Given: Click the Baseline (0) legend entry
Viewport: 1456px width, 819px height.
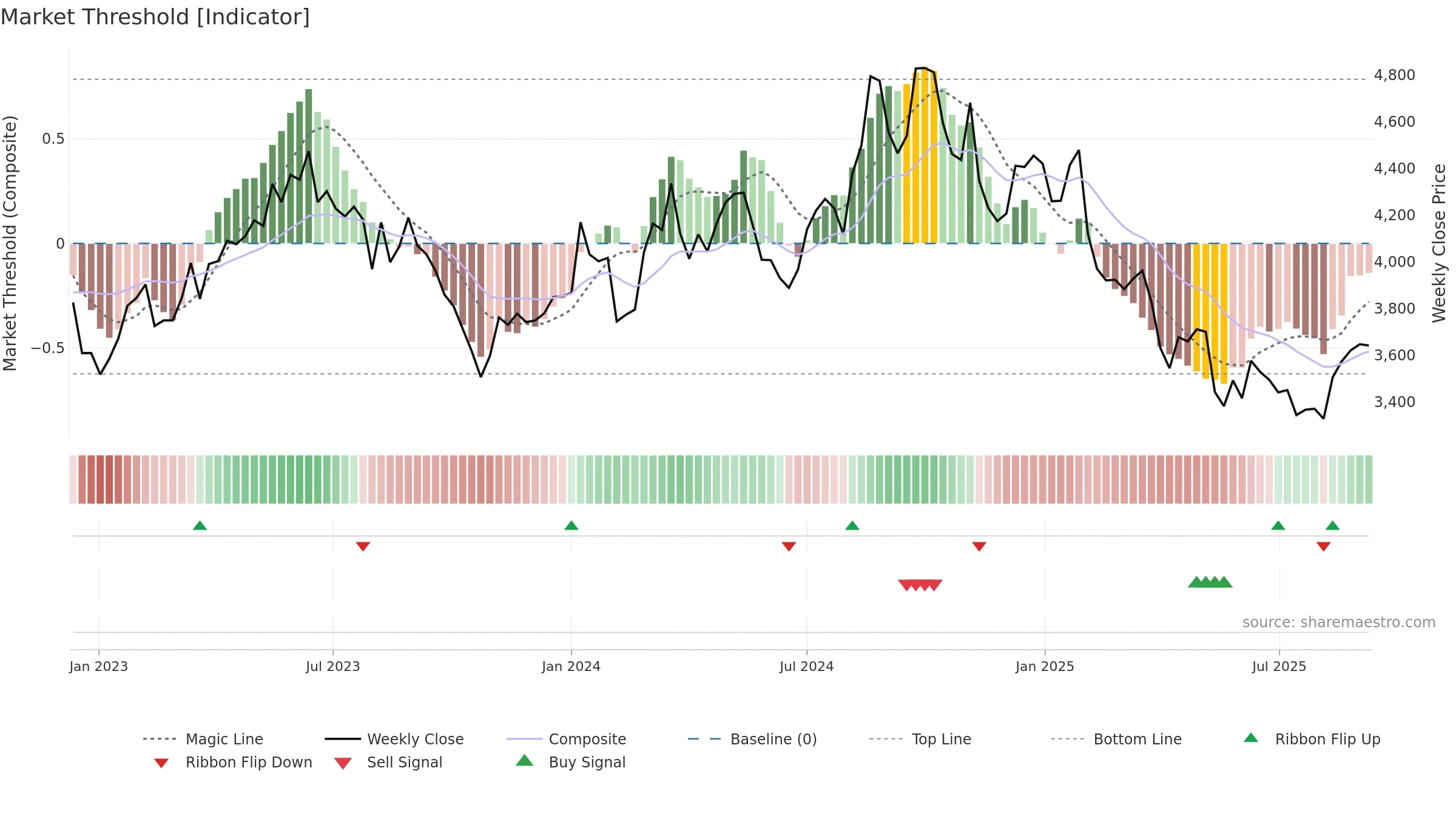Looking at the screenshot, I should pyautogui.click(x=752, y=739).
